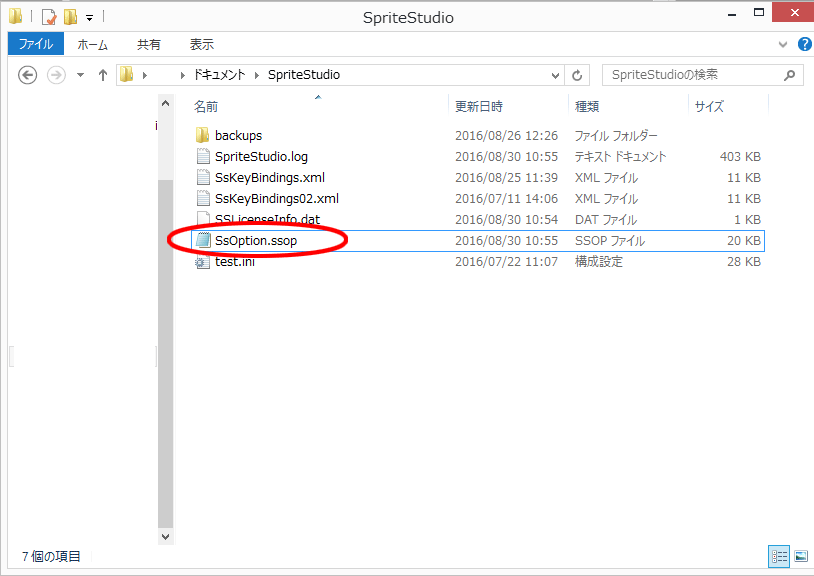This screenshot has width=814, height=576.
Task: Click the test.ini gear file icon
Action: tap(201, 262)
